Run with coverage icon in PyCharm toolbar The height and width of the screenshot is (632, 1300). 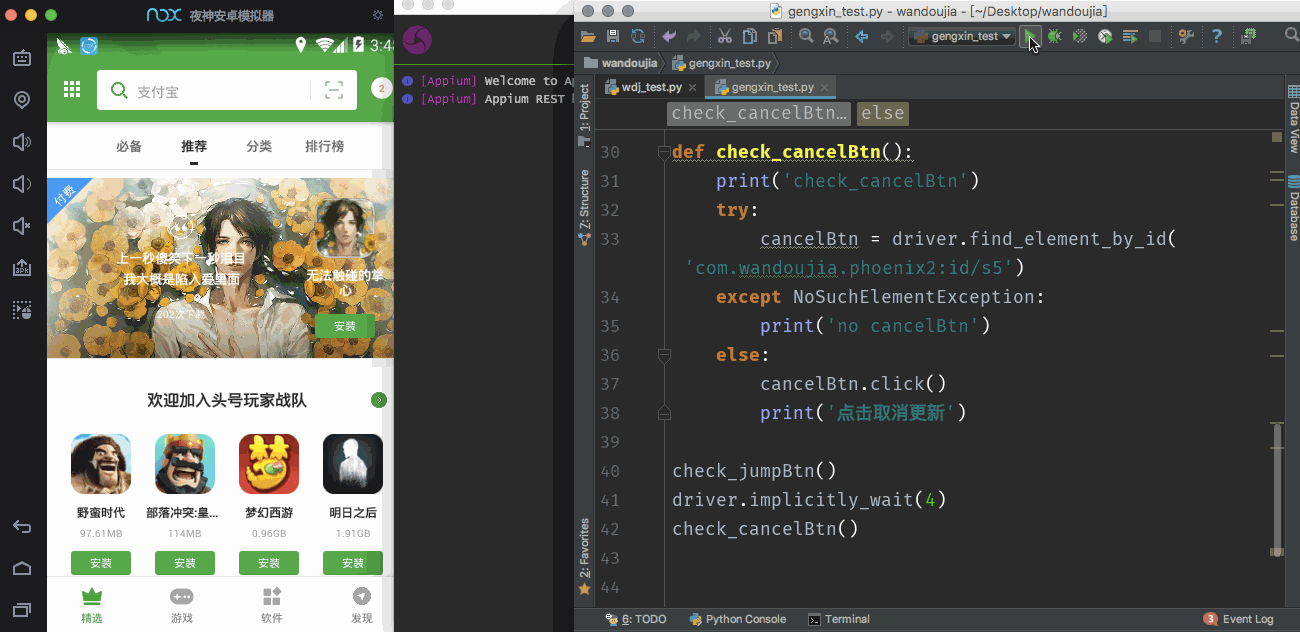click(1080, 36)
